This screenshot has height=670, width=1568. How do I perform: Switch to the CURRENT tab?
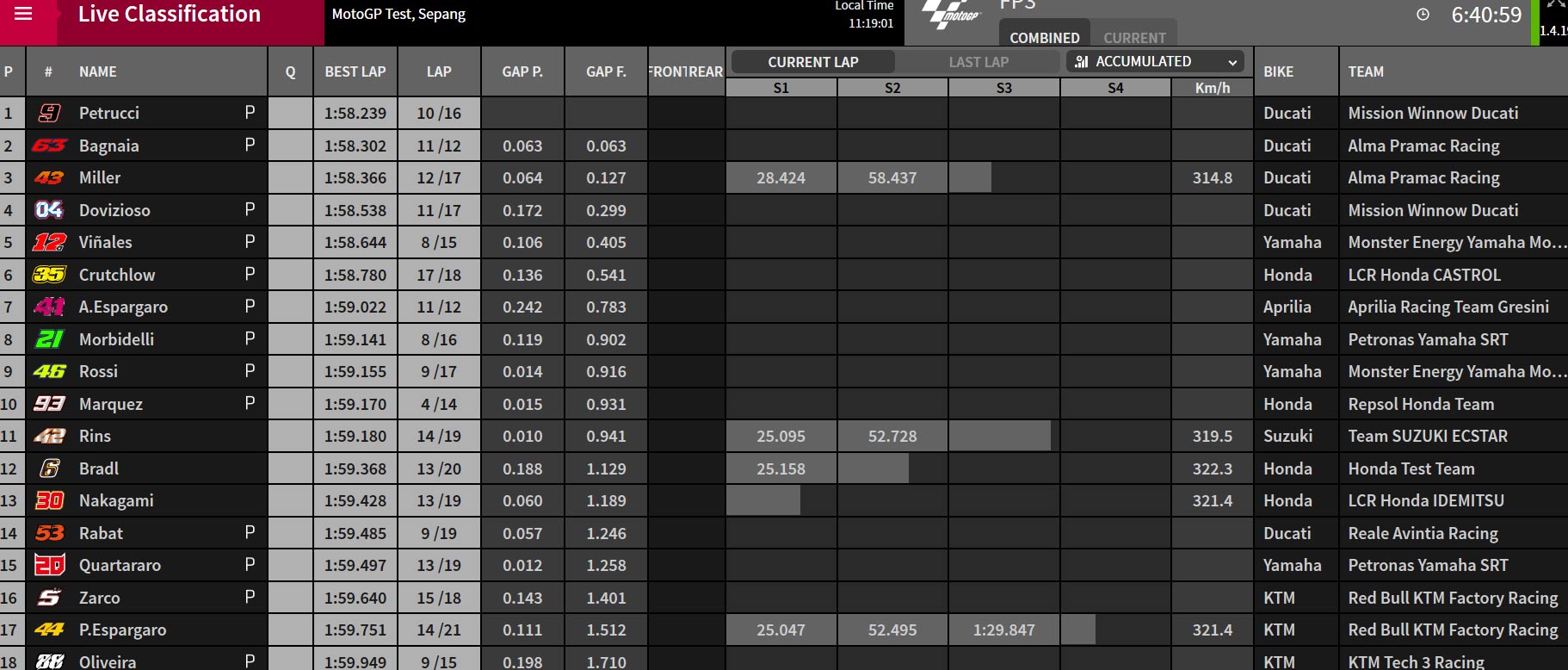coord(1134,38)
